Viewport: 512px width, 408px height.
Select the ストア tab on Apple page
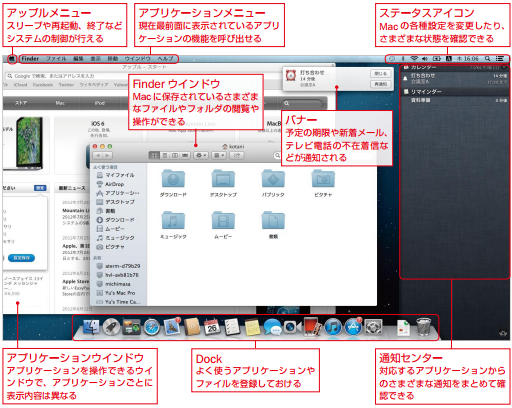tap(21, 103)
